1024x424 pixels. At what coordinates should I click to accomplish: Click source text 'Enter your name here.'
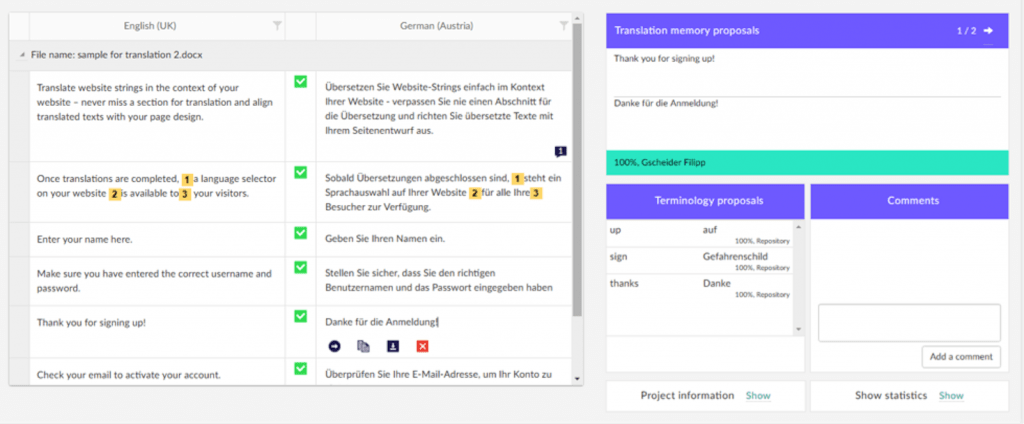(x=85, y=240)
